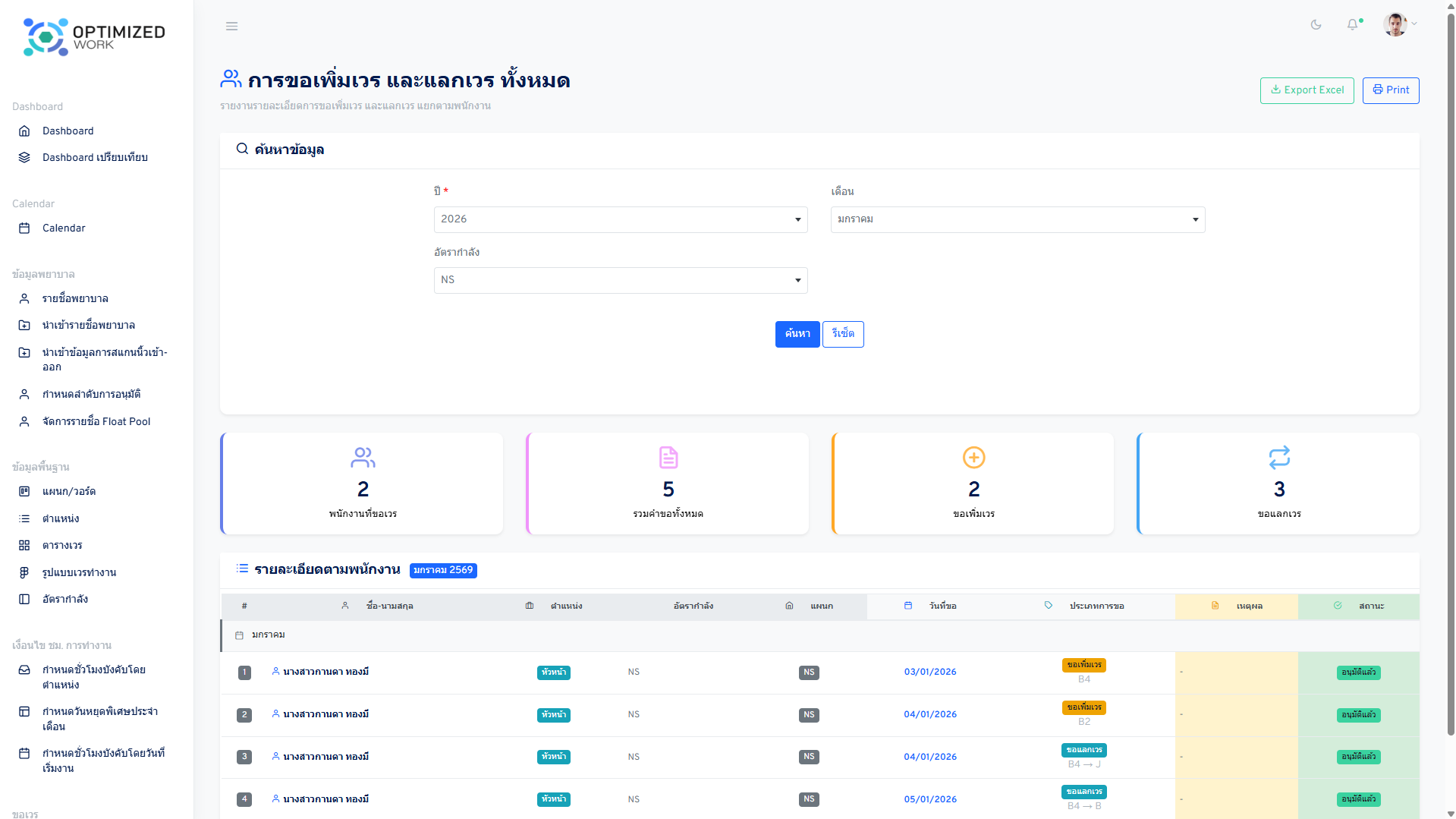Click the home icon beside Dashboard
Screen dimensions: 1456x819
coord(24,131)
